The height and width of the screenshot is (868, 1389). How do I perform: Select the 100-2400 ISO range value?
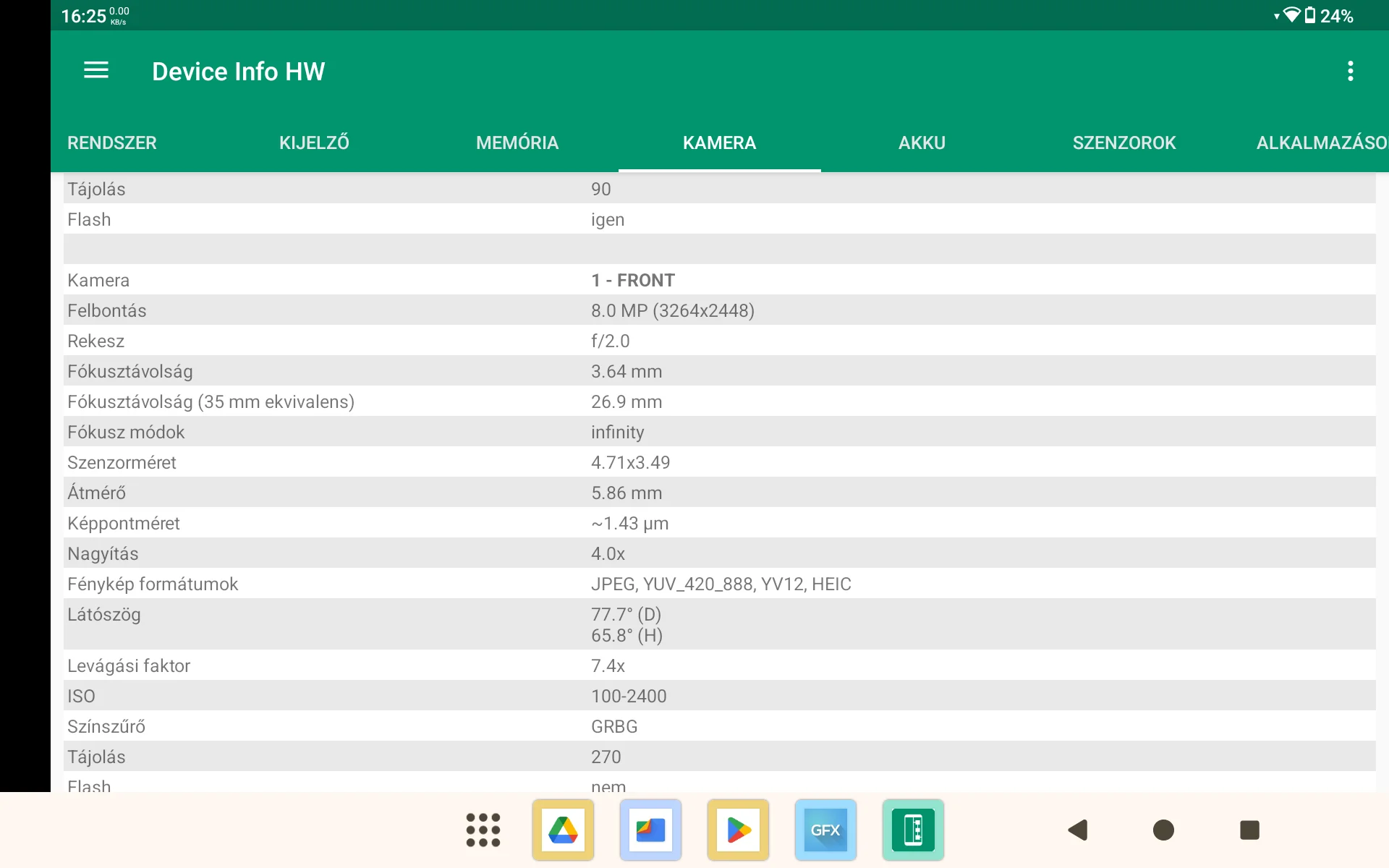(x=629, y=696)
